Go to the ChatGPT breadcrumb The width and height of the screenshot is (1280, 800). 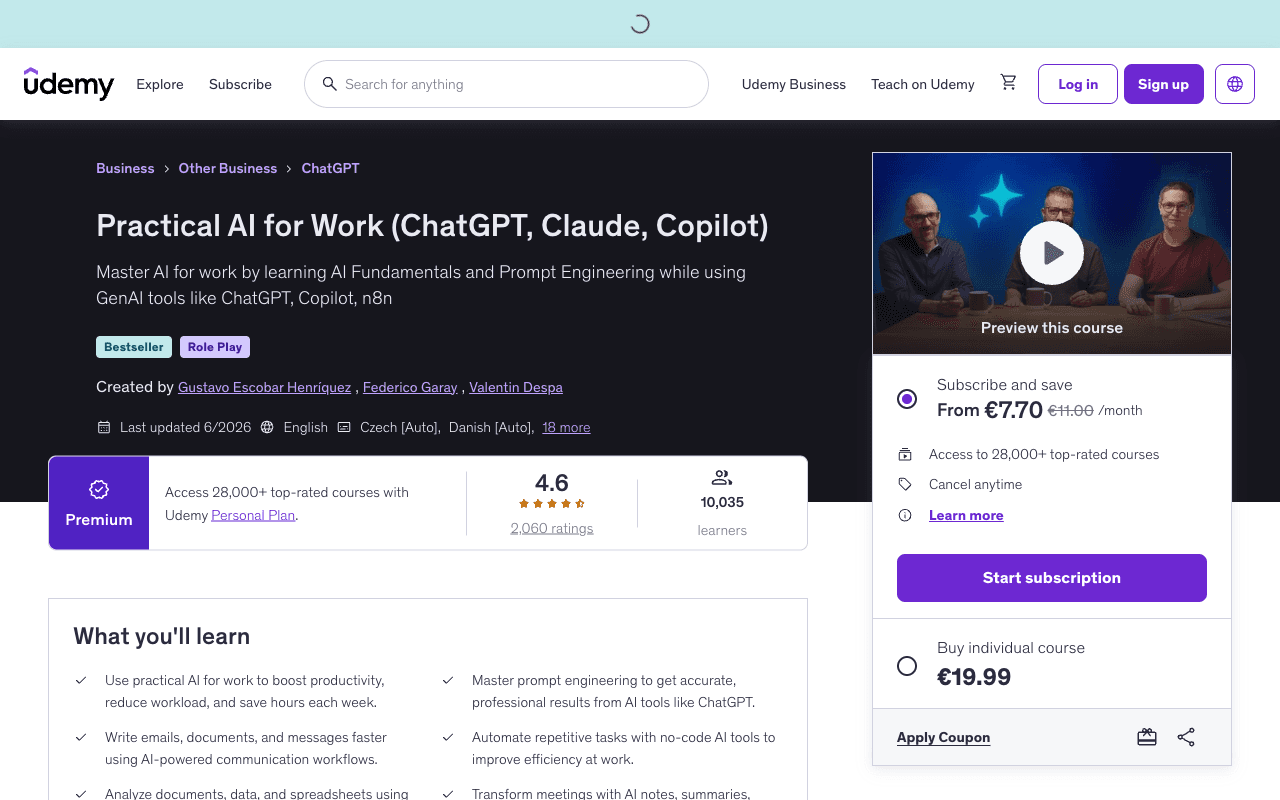pyautogui.click(x=330, y=168)
